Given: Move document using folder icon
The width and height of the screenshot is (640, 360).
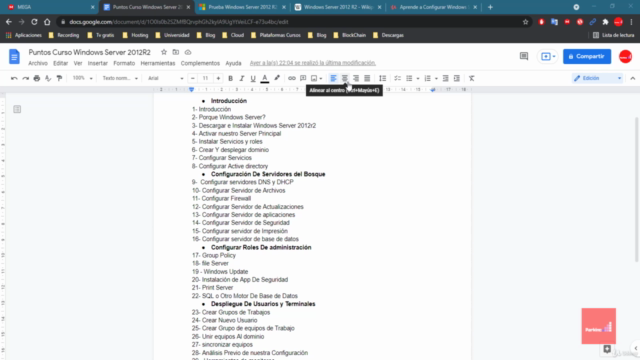Looking at the screenshot, I should (x=176, y=52).
